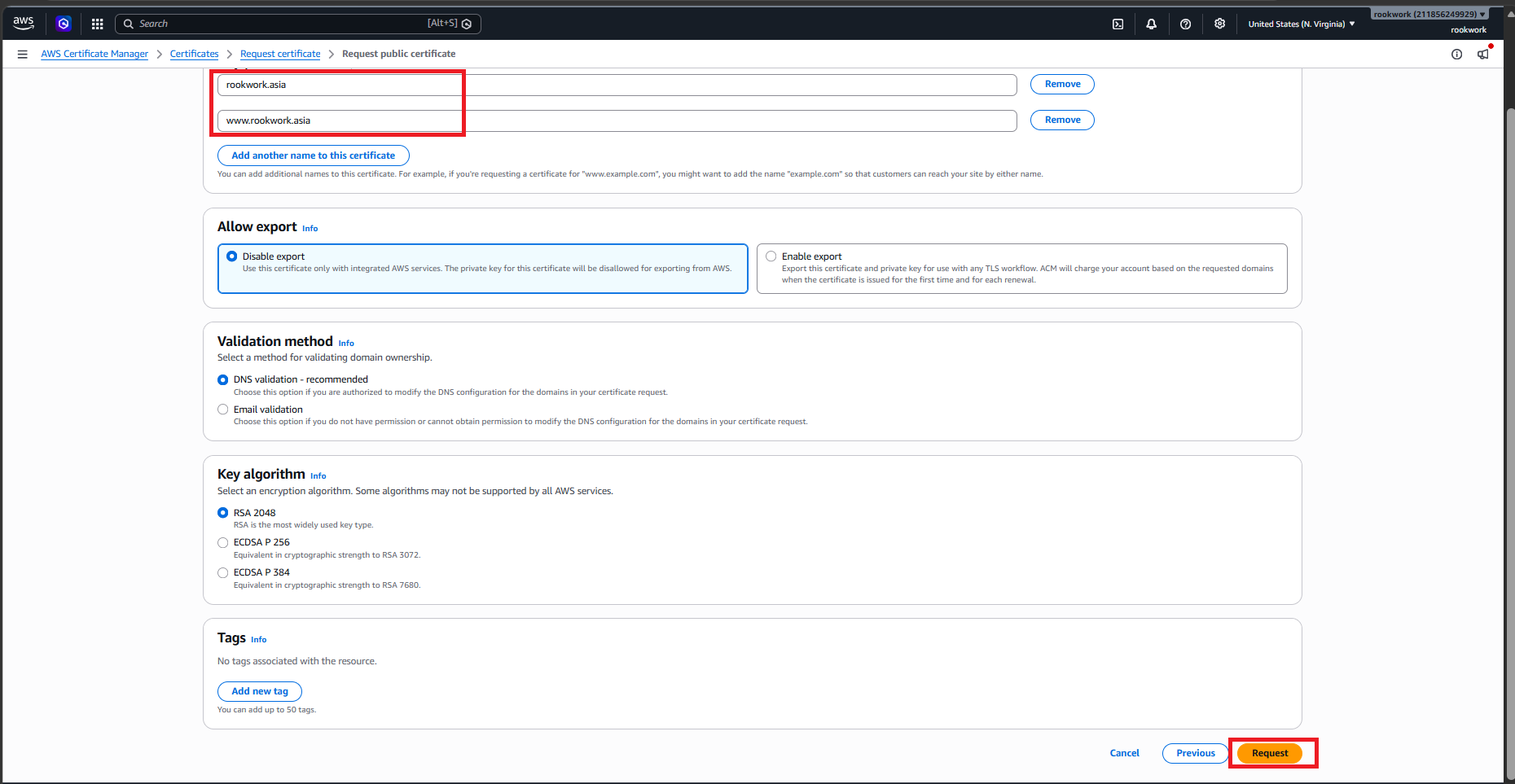Open the notifications bell icon
The width and height of the screenshot is (1515, 784).
[1152, 24]
